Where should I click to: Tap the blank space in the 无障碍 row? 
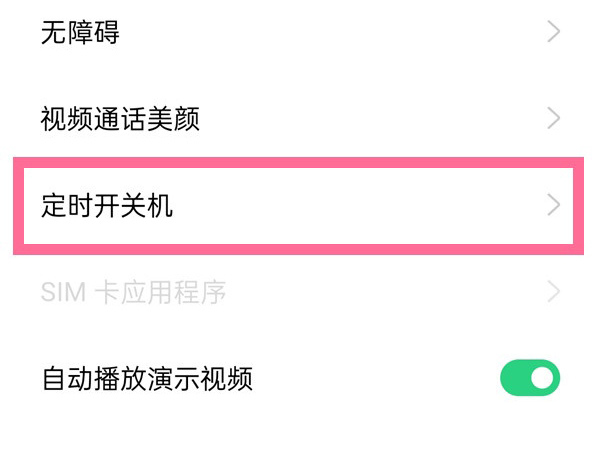point(330,33)
